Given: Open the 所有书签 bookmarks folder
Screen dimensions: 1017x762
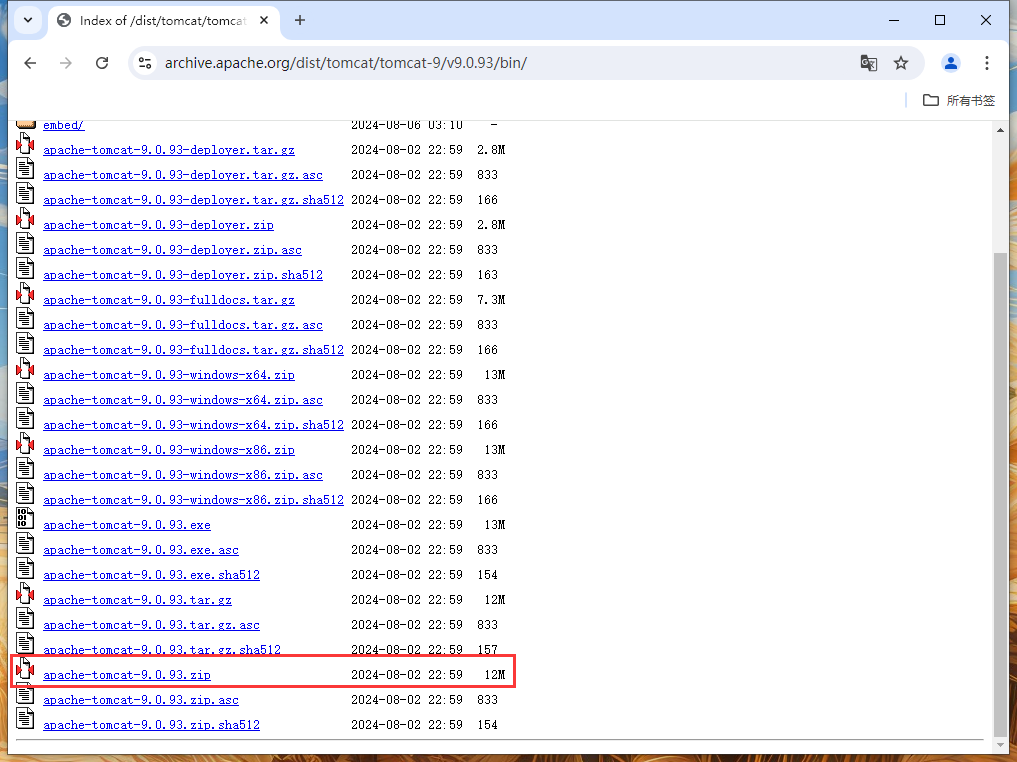Looking at the screenshot, I should 959,101.
